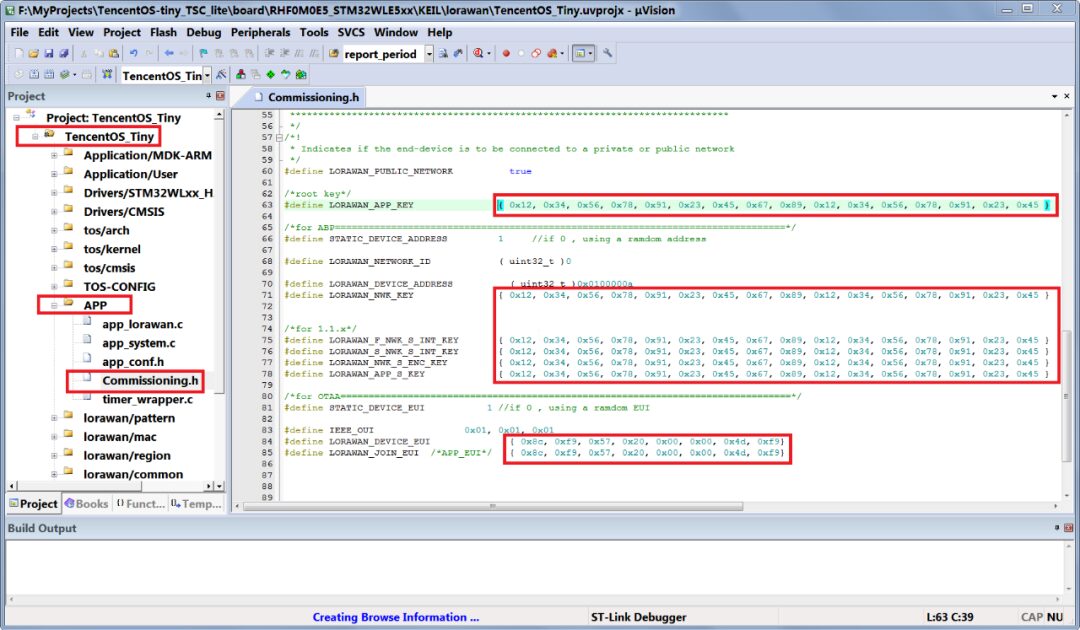
Task: Create a new file from the toolbar
Action: point(19,53)
